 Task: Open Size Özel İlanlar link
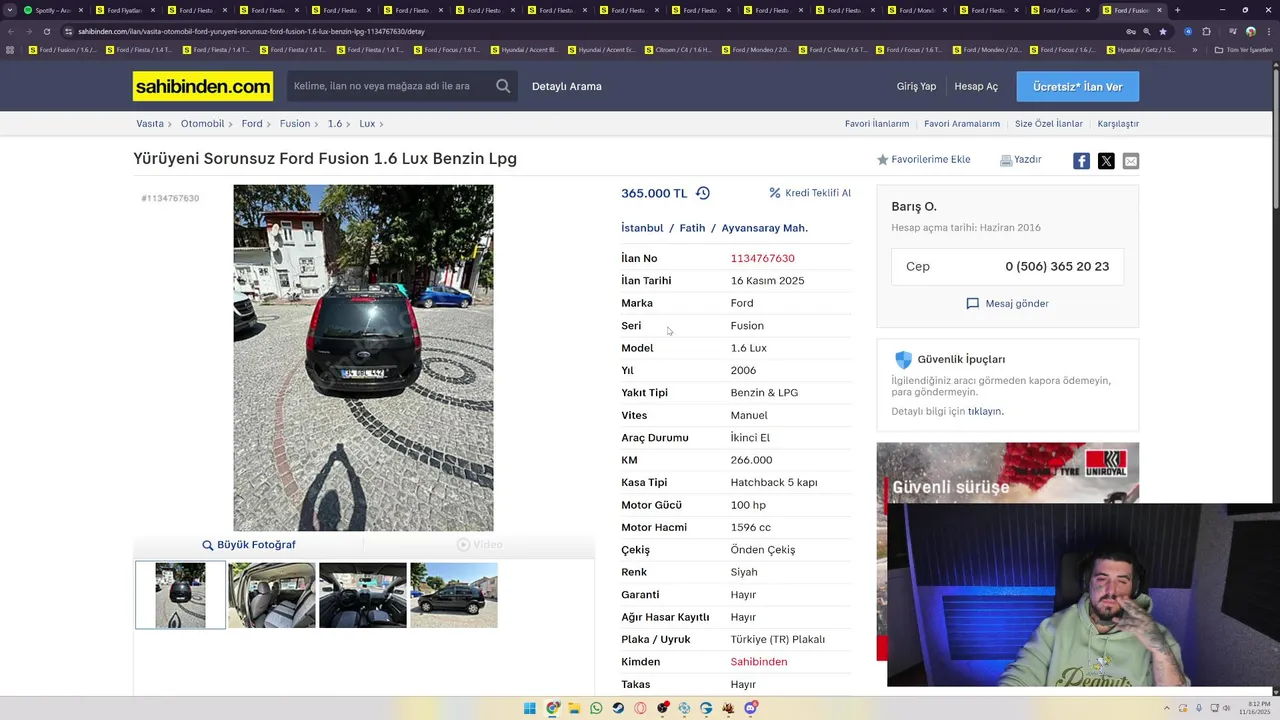click(x=1049, y=124)
